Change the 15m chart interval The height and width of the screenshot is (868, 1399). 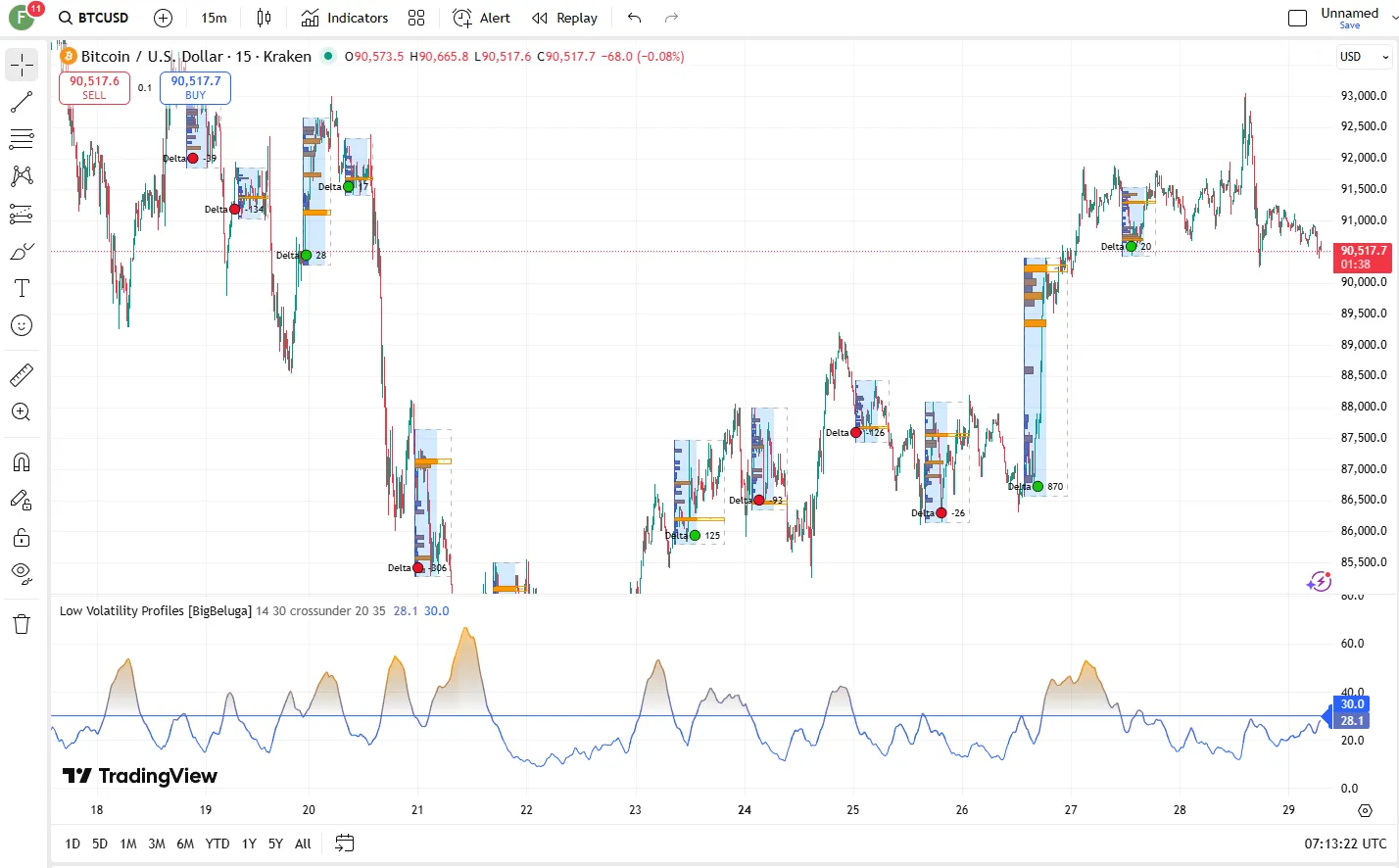tap(214, 18)
